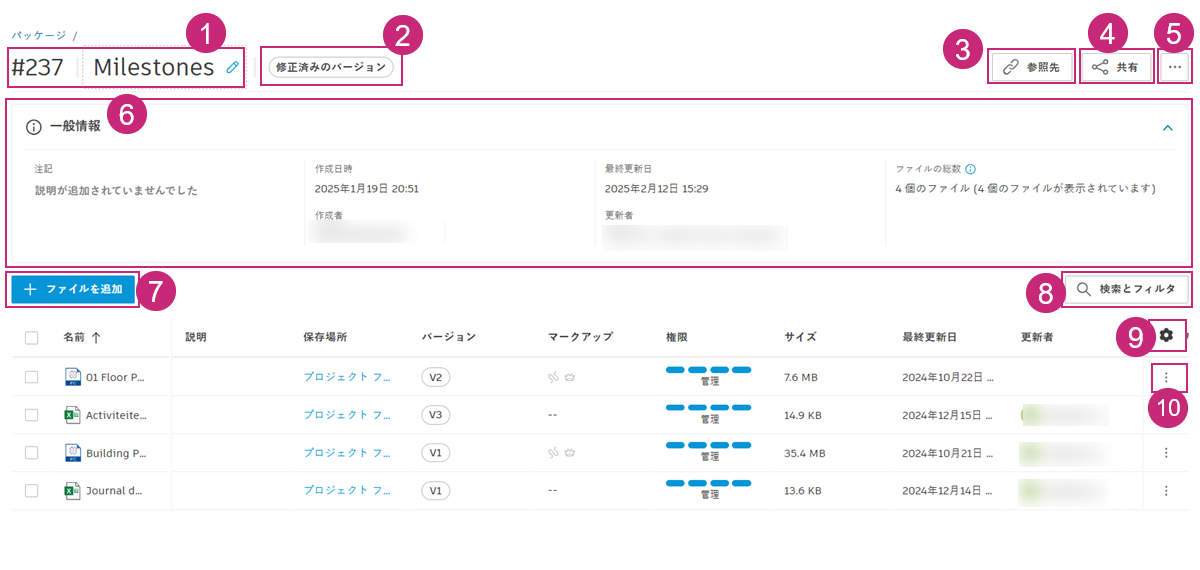Open the three-dot menu for Journal d... row
This screenshot has width=1200, height=570.
point(1166,491)
